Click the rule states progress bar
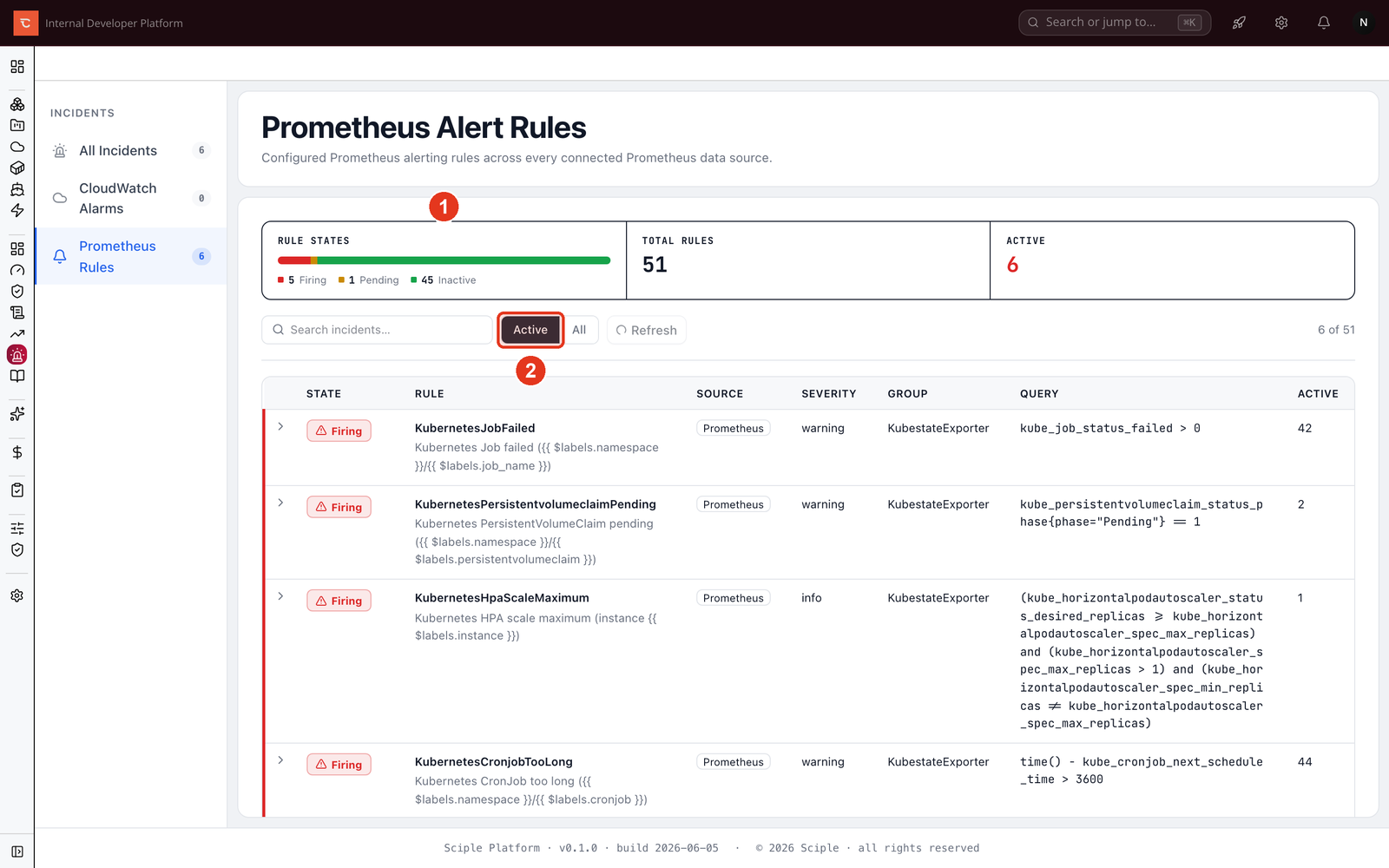Viewport: 1389px width, 868px height. [x=444, y=260]
